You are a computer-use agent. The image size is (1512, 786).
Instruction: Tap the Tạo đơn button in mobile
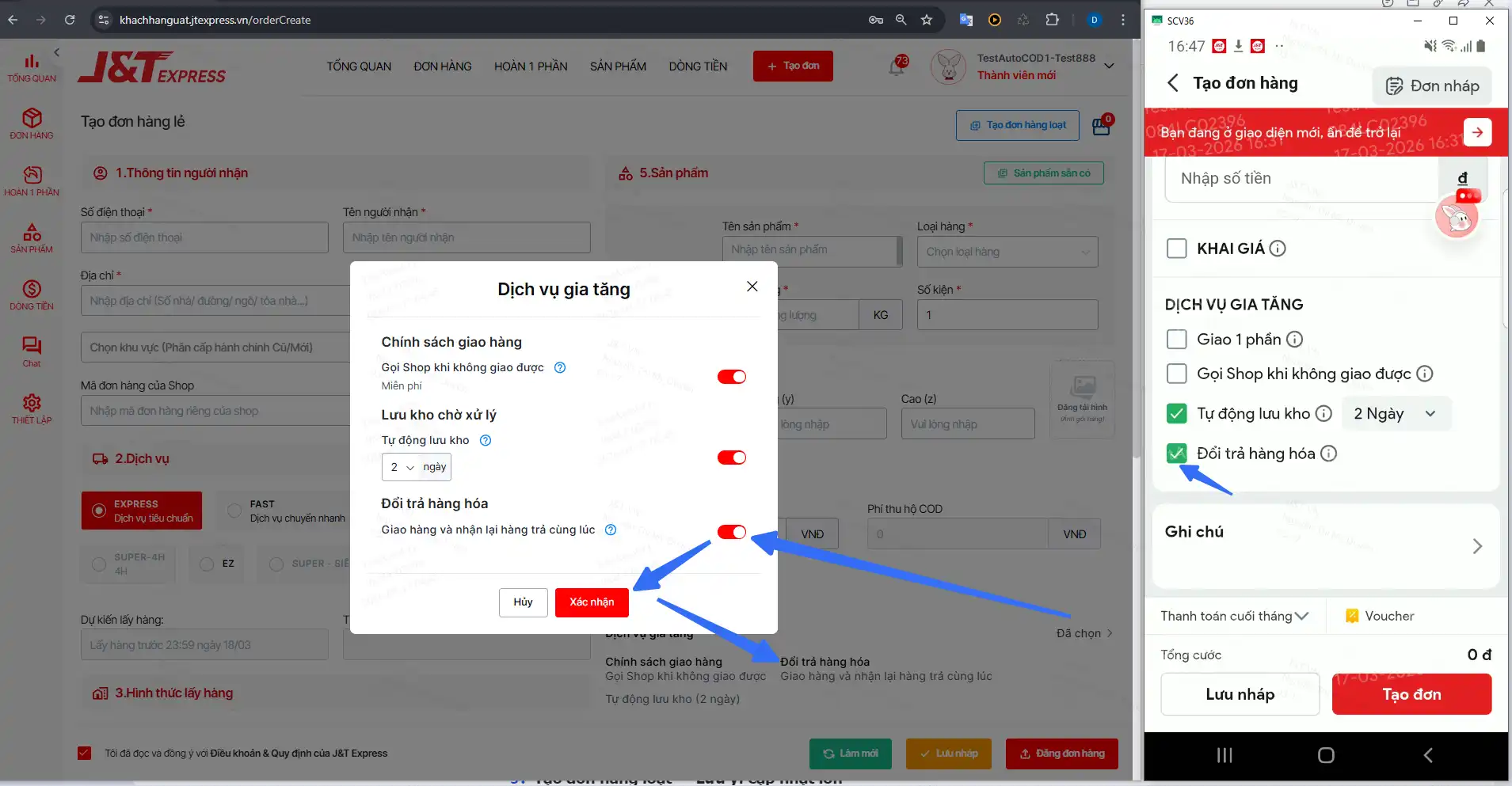pyautogui.click(x=1411, y=694)
